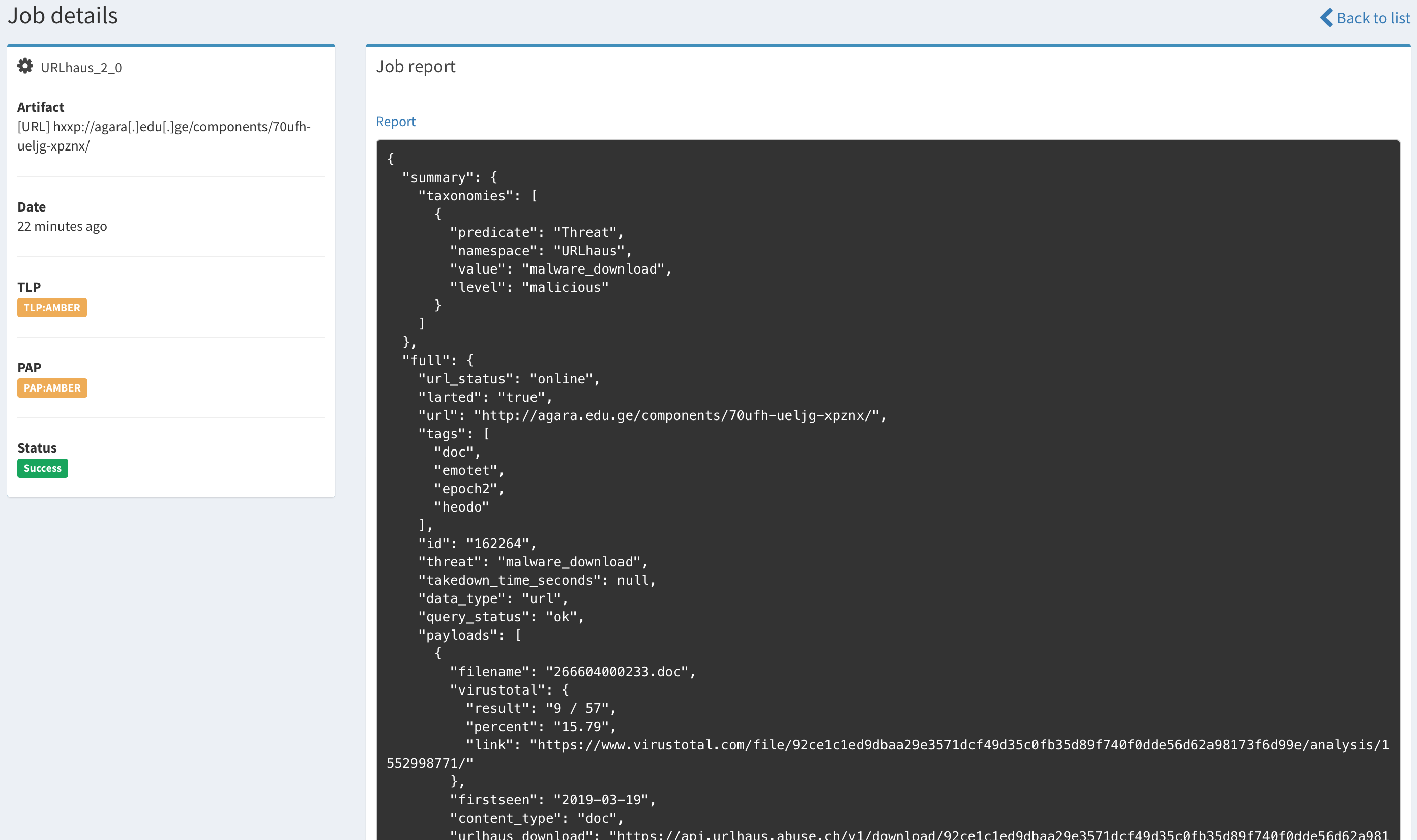This screenshot has width=1417, height=840.
Task: Select the Date value "22 minutes ago"
Action: (62, 225)
